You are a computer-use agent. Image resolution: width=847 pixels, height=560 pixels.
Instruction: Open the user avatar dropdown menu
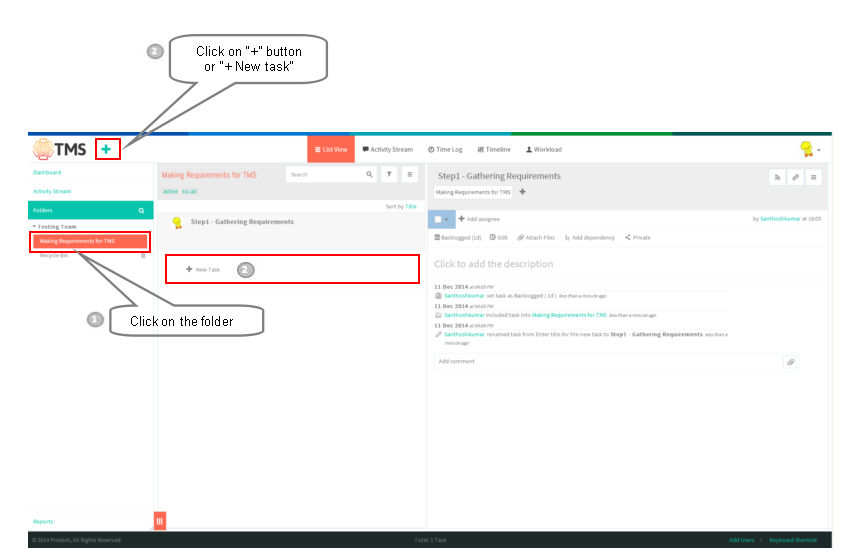(x=810, y=150)
